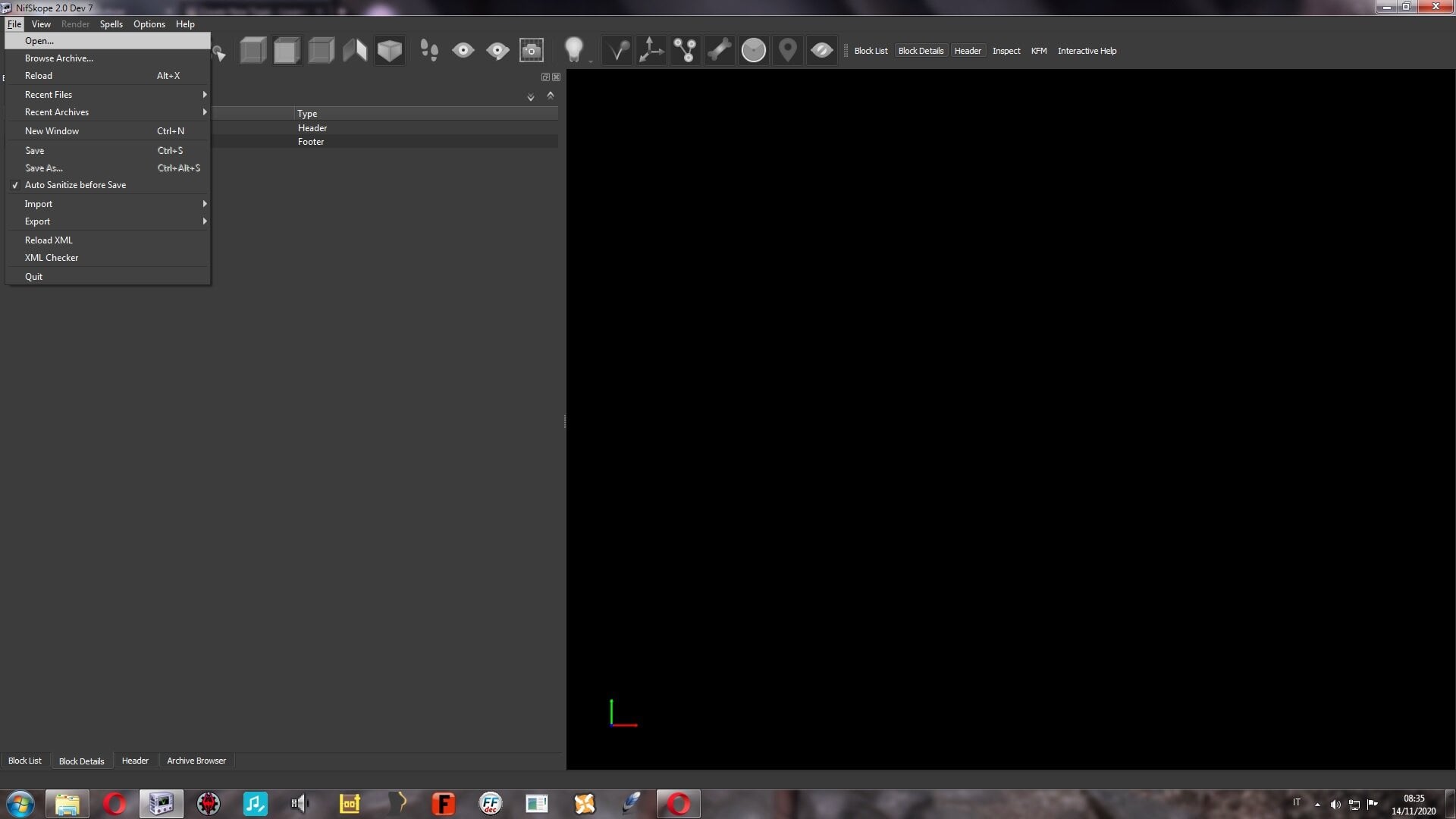This screenshot has width=1456, height=819.
Task: Open the Options menu
Action: coord(149,24)
